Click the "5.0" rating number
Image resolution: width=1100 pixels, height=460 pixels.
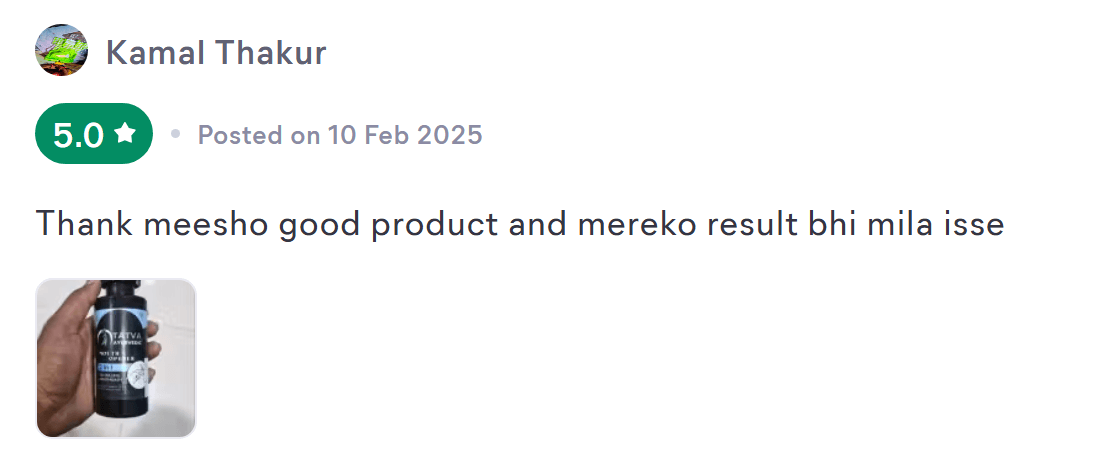click(x=78, y=134)
